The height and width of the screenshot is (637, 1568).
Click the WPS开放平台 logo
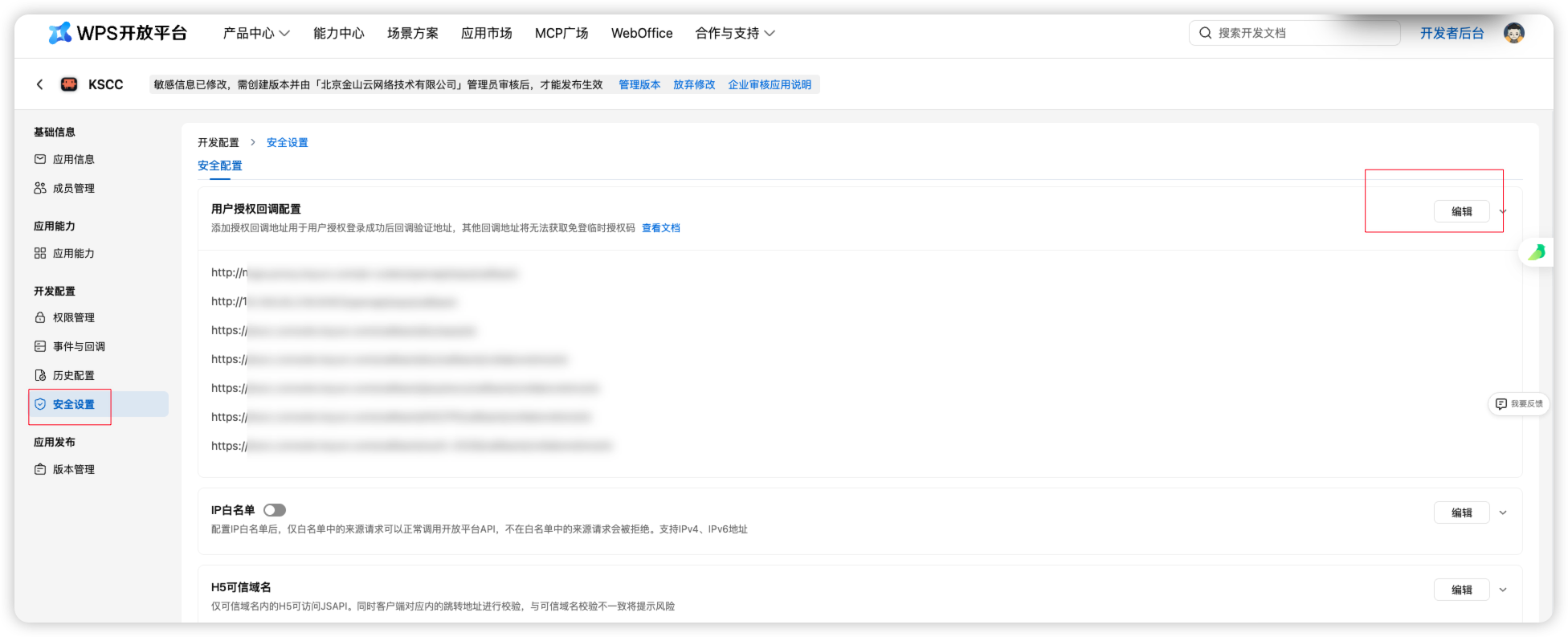pos(118,33)
